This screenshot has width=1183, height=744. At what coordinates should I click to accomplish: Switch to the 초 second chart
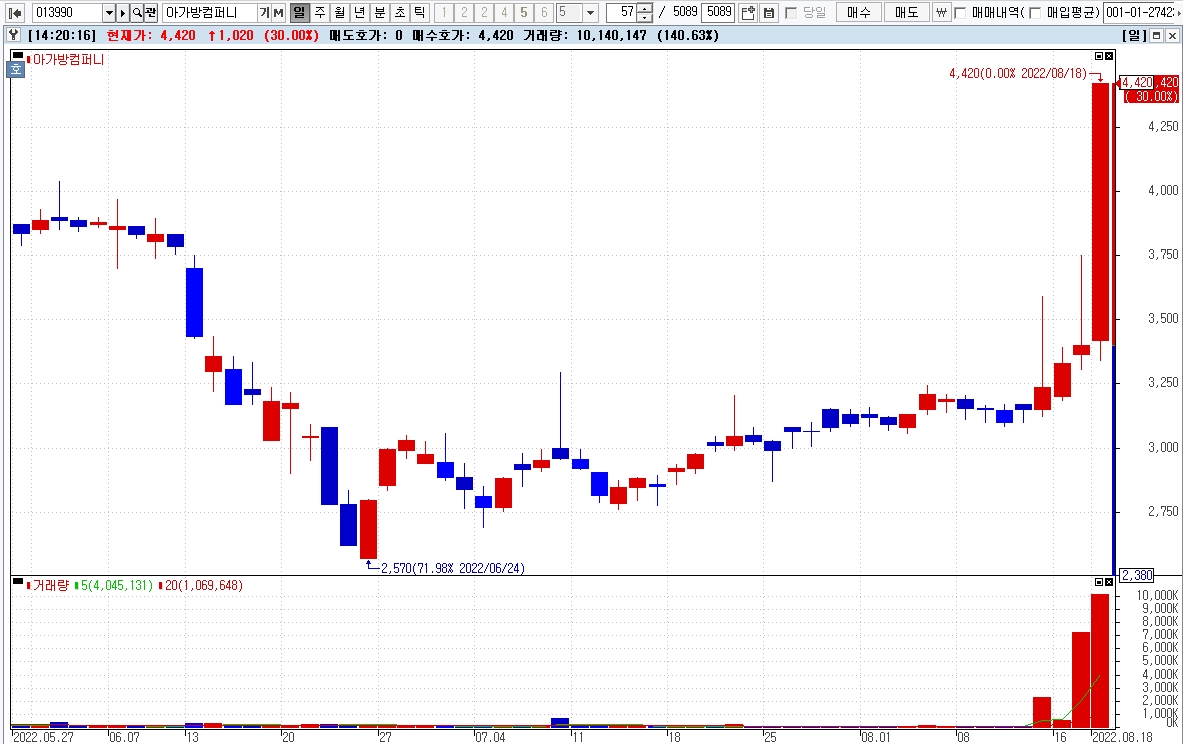click(400, 12)
